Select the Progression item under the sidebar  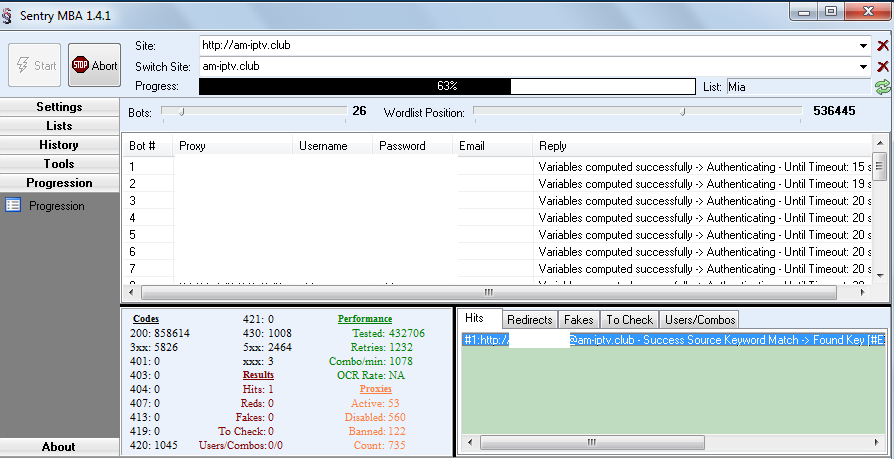[56, 206]
